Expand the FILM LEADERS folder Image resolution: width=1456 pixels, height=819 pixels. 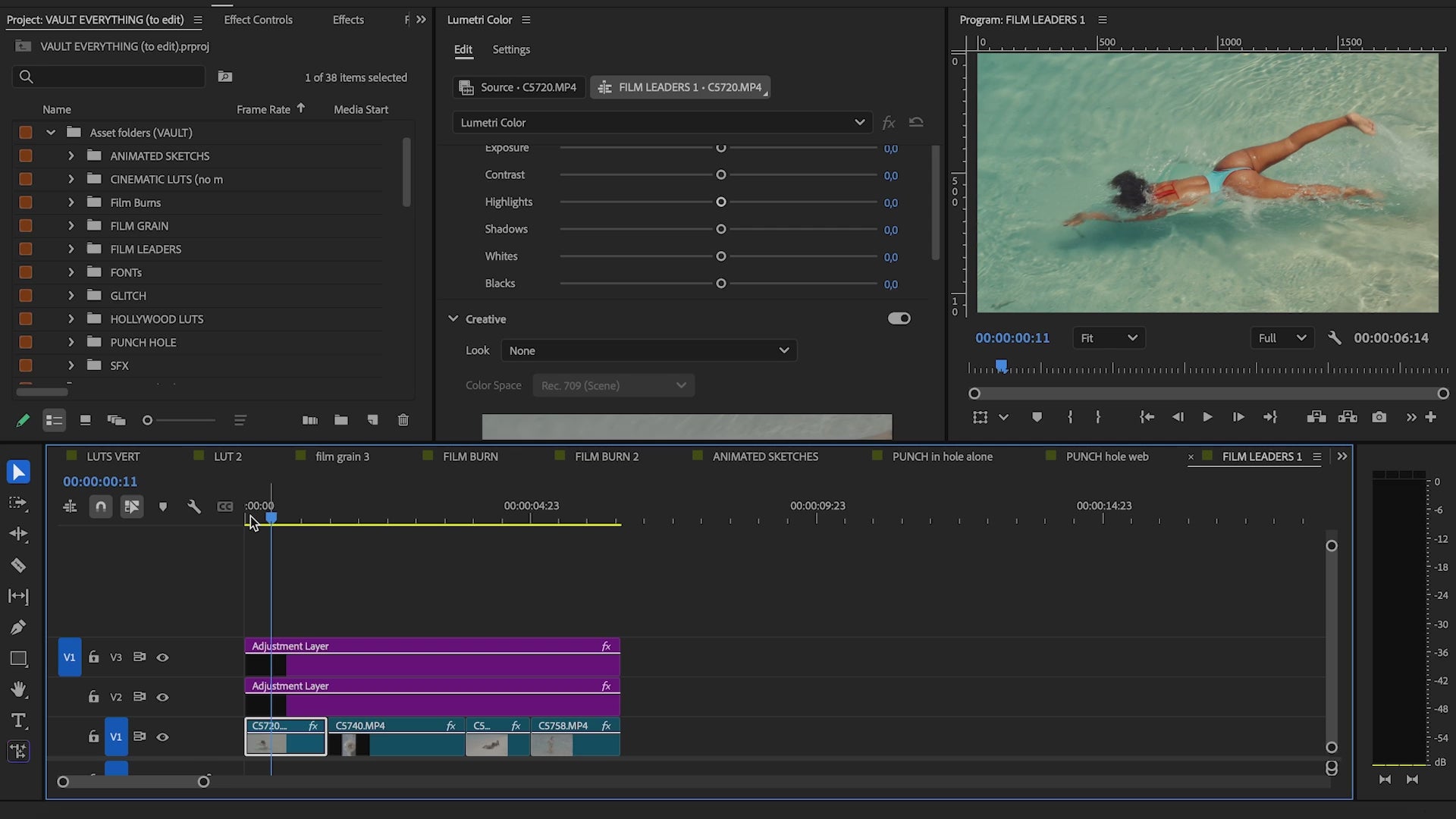(x=71, y=249)
